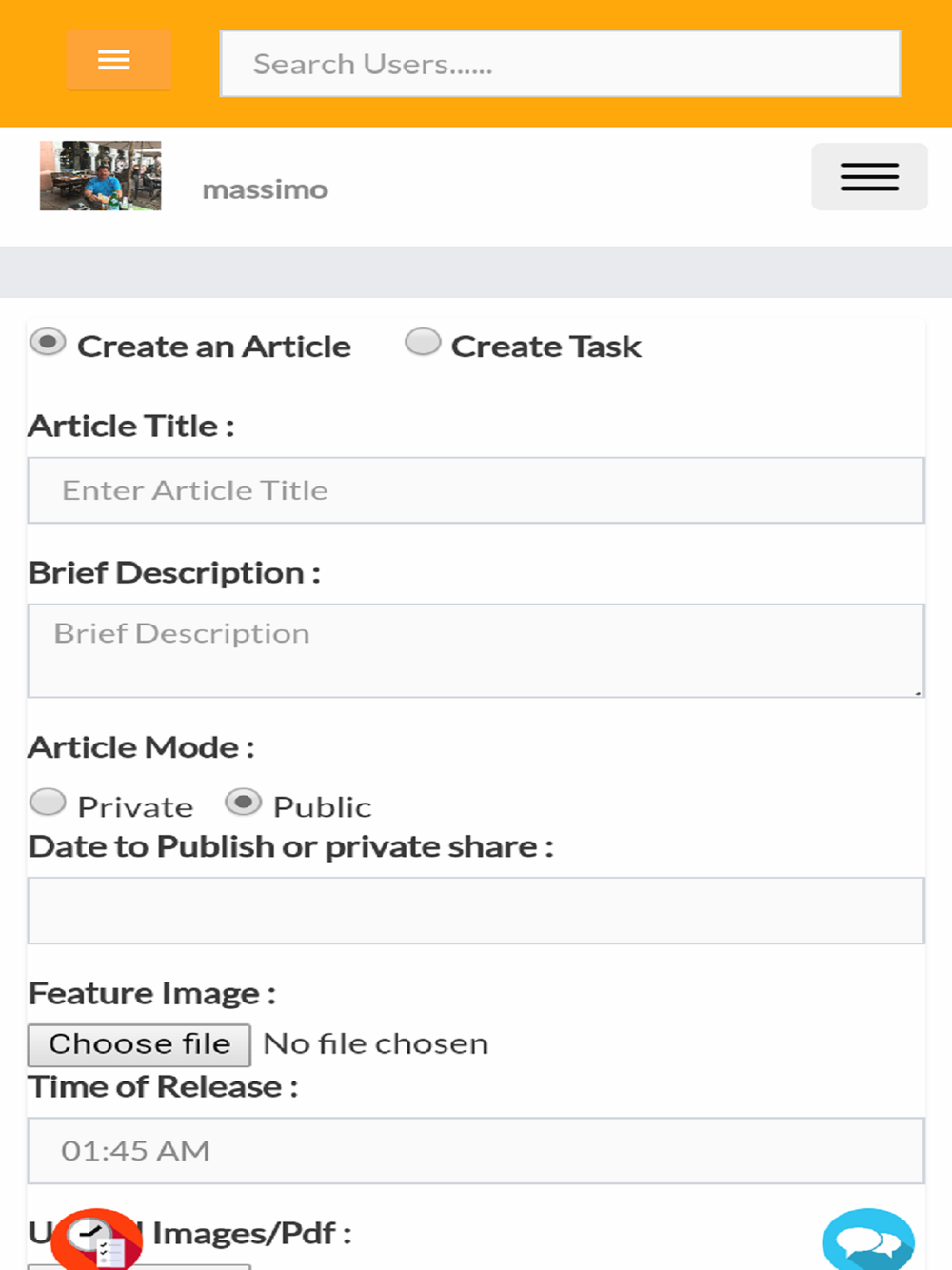Viewport: 952px width, 1270px height.
Task: Set article mode to Public
Action: (x=243, y=803)
